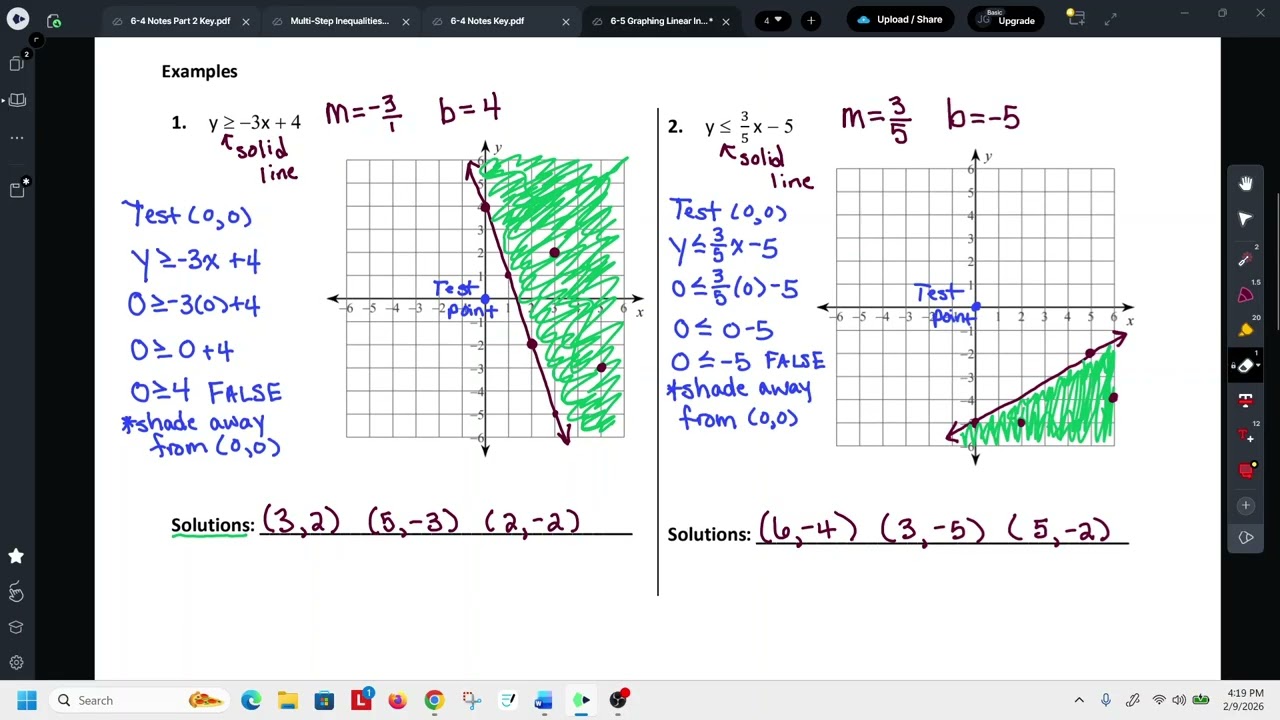Select the pen tool size 2
Screen dimensions: 1280x720
point(1246,258)
